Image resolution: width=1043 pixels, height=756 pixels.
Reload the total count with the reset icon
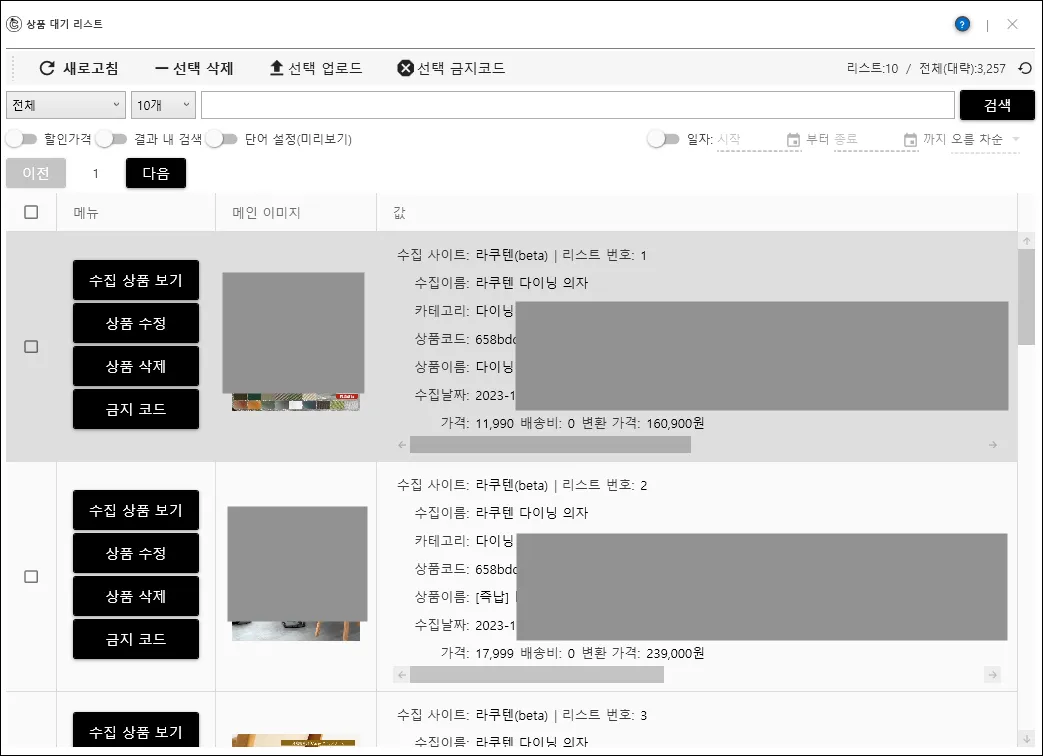point(1025,68)
